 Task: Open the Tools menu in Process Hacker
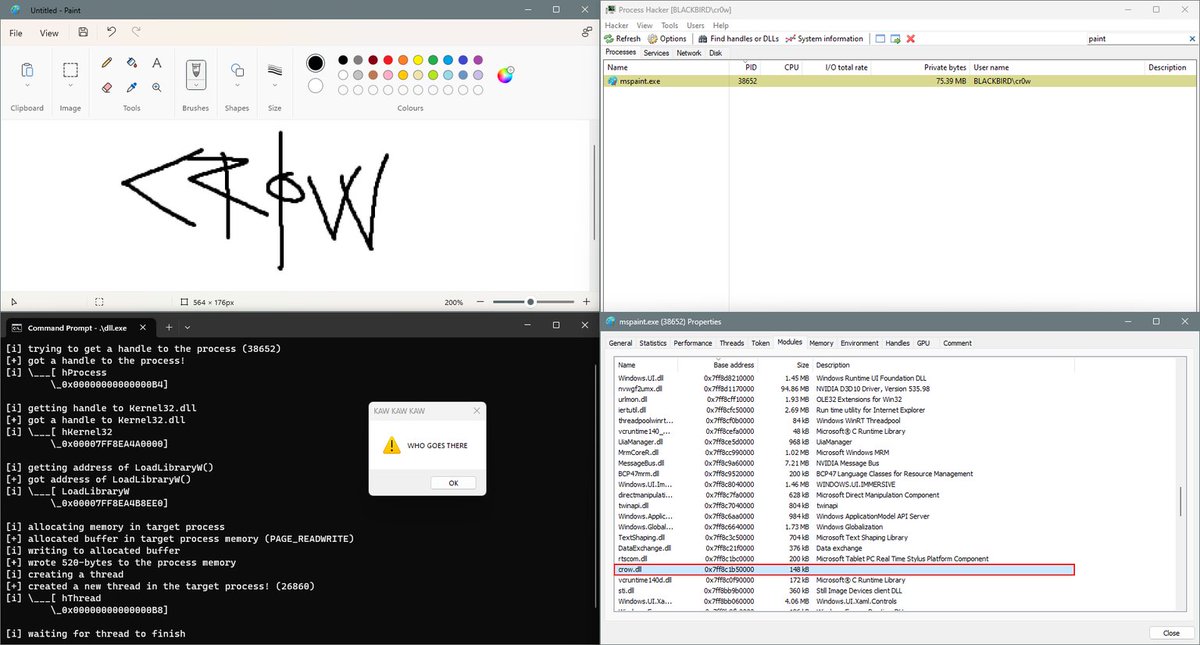click(x=669, y=25)
